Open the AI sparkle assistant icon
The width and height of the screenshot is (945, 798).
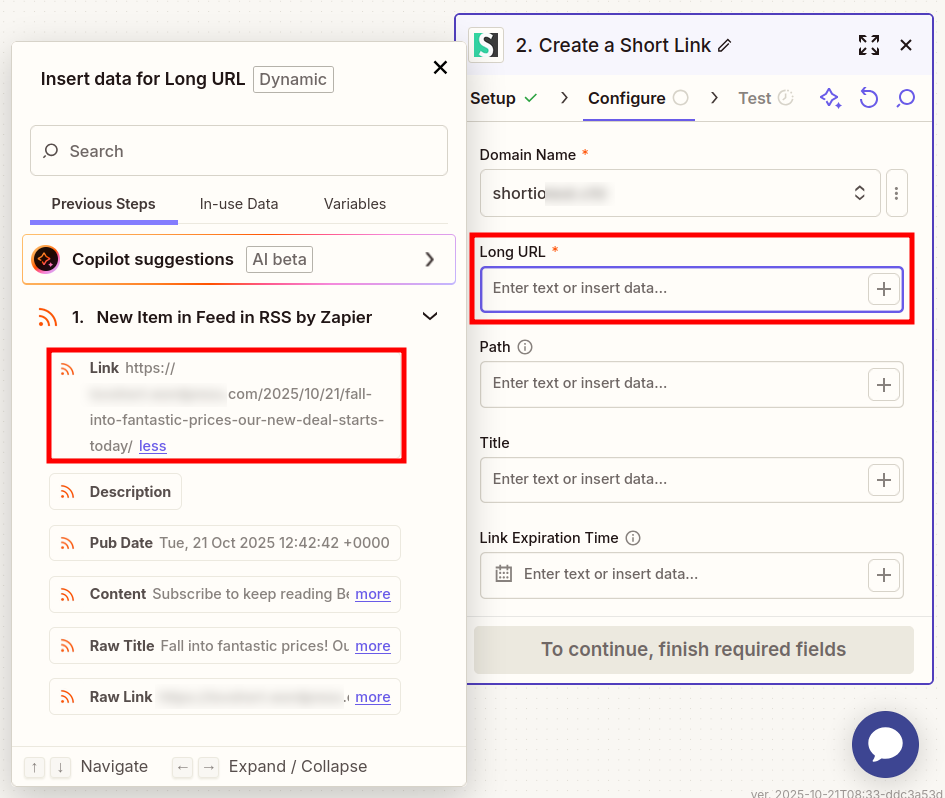pos(830,98)
